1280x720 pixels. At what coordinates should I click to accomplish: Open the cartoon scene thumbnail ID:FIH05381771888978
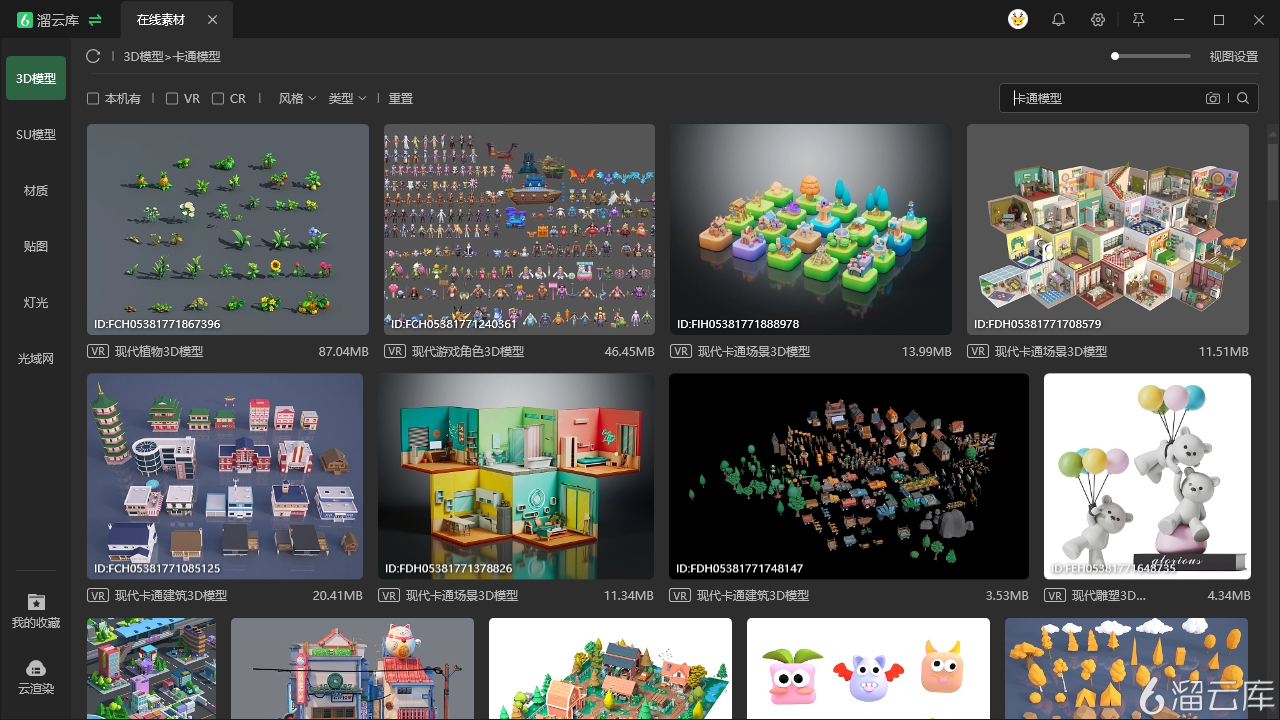point(811,229)
